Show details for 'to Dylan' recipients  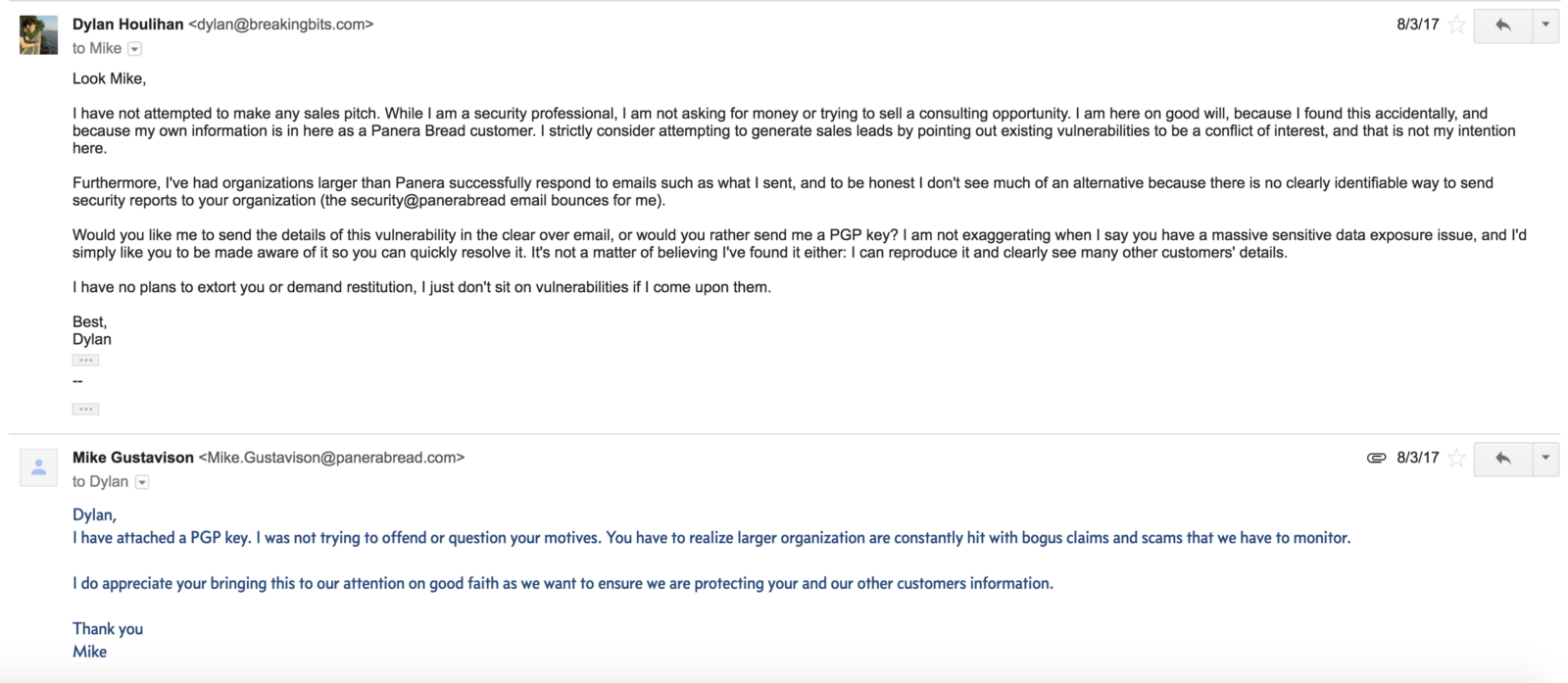click(x=142, y=482)
